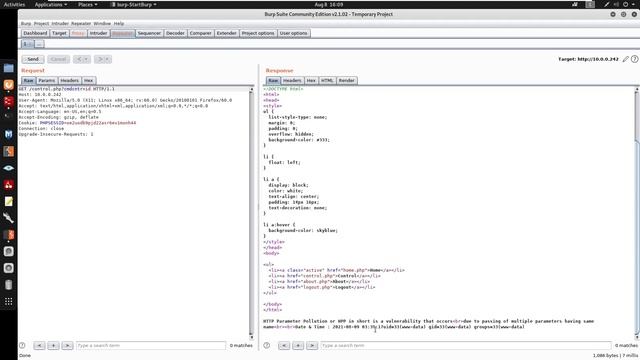Send the request in Repeater

(33, 59)
